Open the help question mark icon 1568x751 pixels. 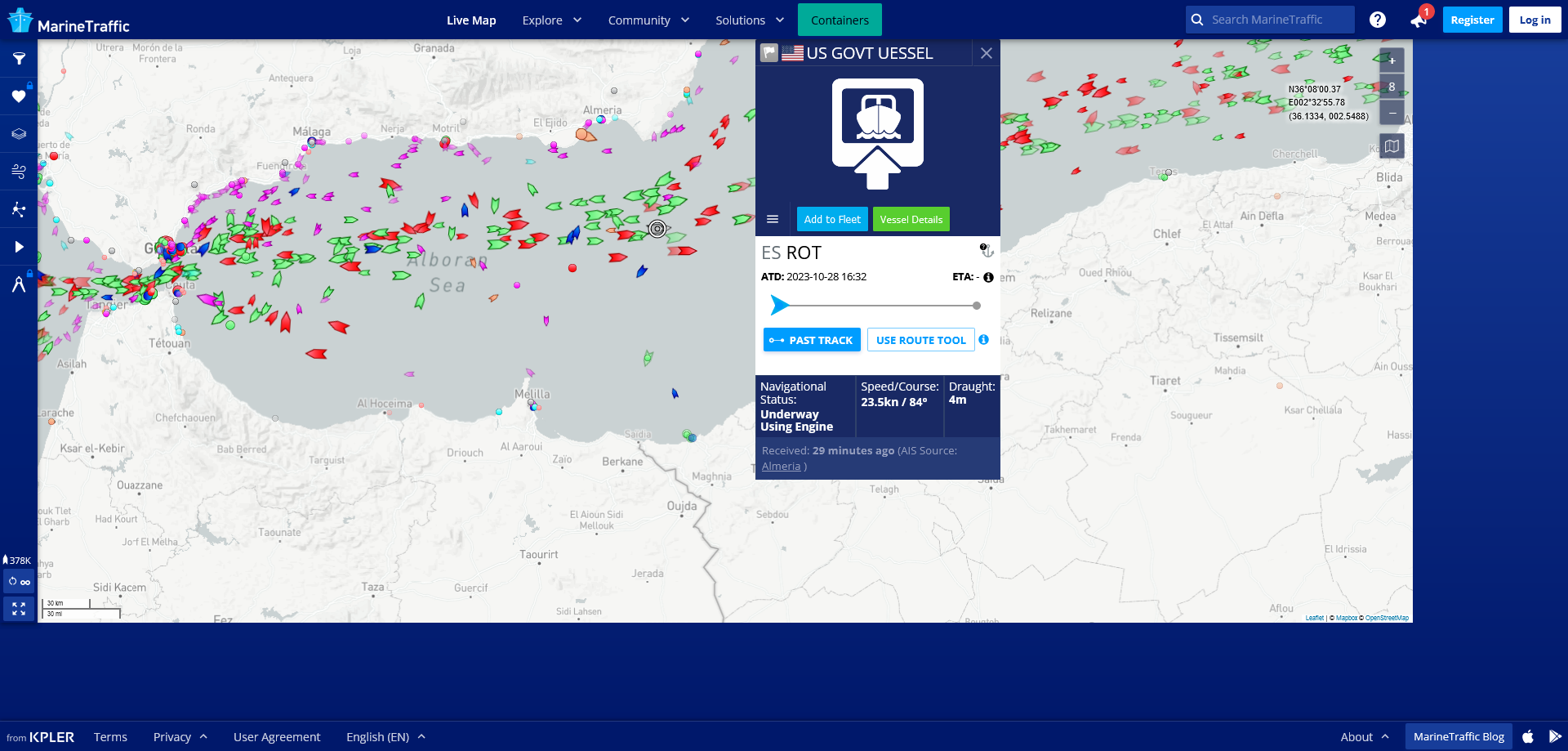click(1378, 20)
